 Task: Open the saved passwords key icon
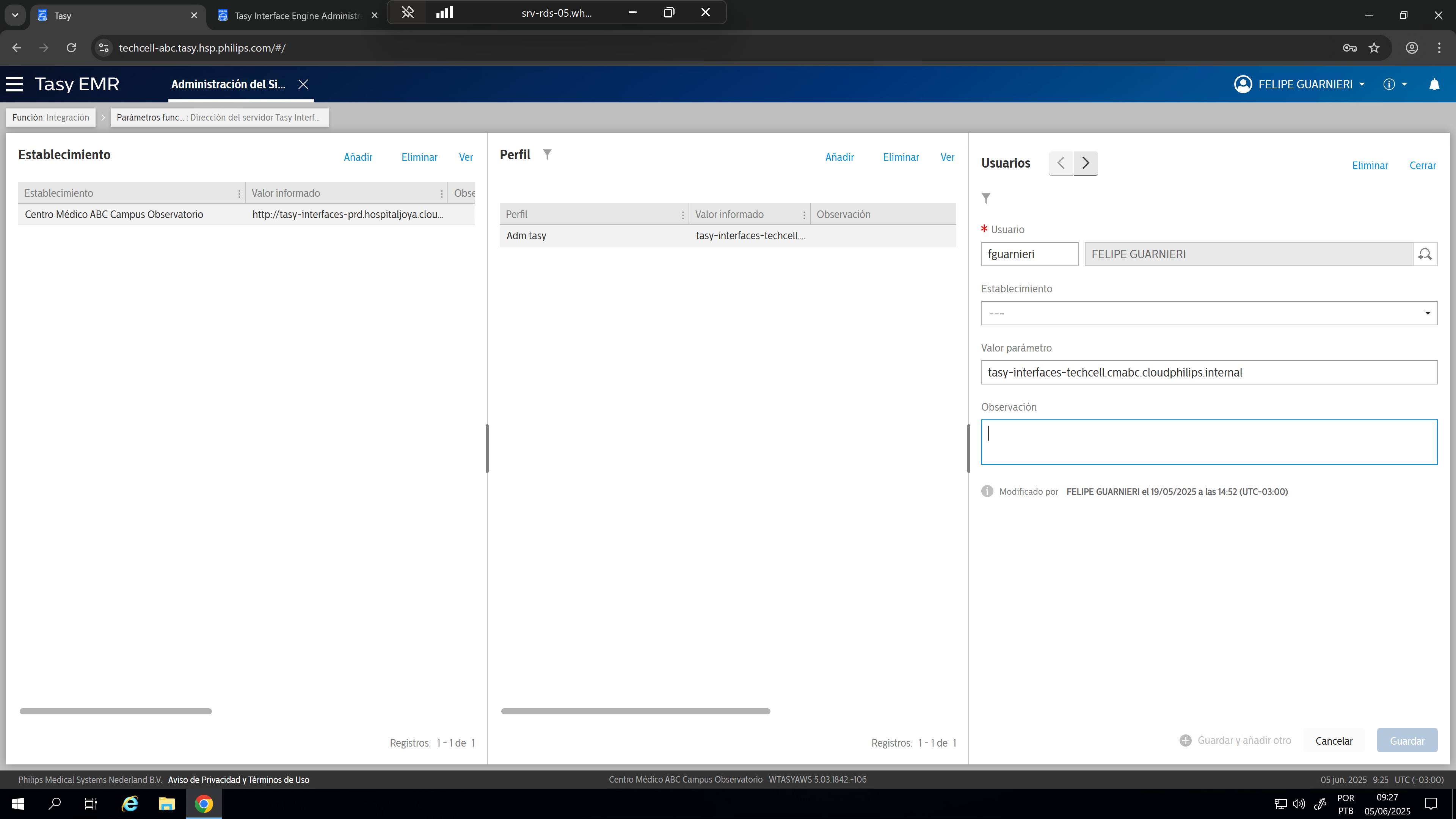(x=1349, y=48)
